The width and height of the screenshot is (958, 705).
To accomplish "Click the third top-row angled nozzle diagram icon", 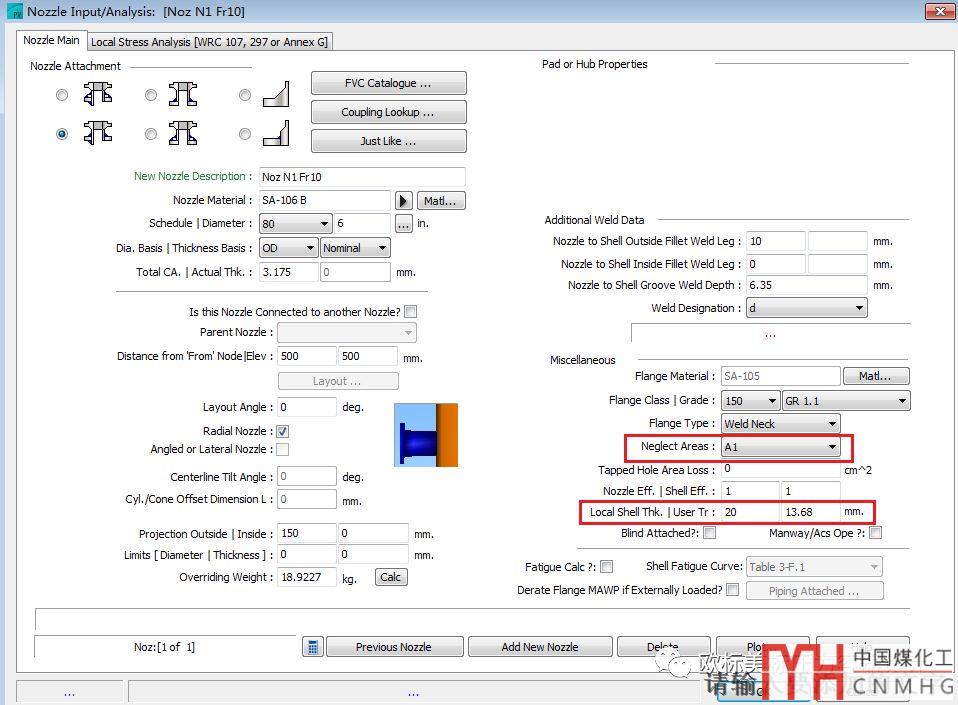I will 276,94.
